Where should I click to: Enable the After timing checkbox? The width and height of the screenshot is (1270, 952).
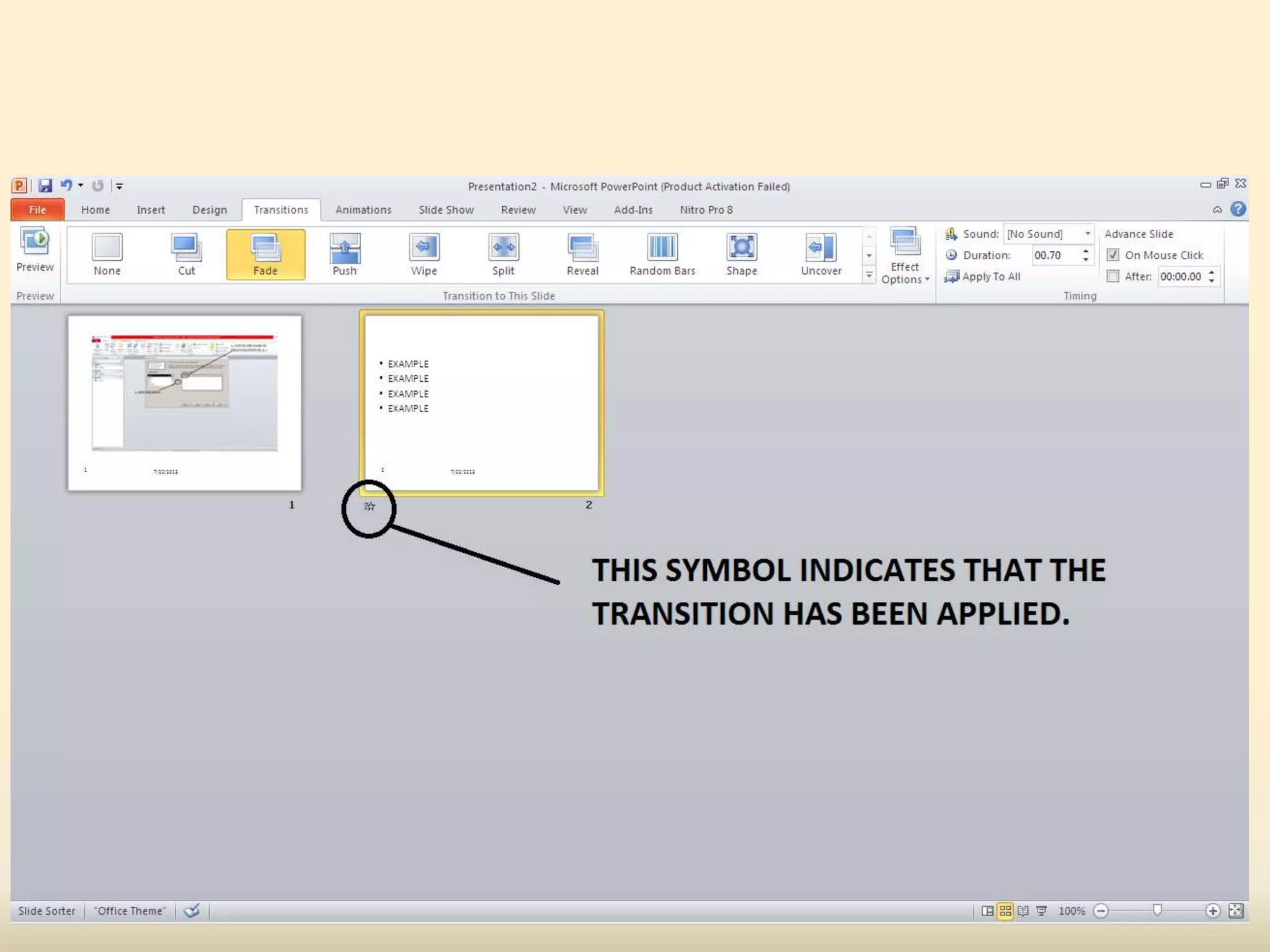coord(1113,276)
